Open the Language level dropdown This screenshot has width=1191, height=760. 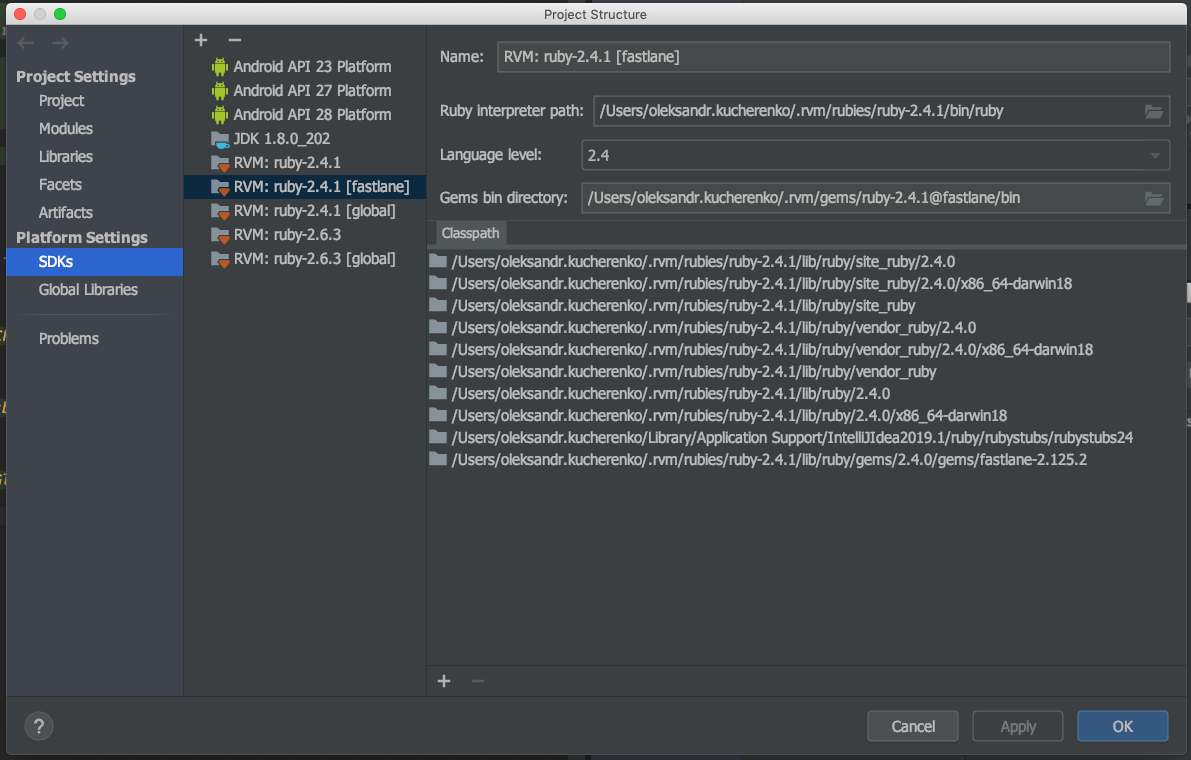pos(1157,155)
